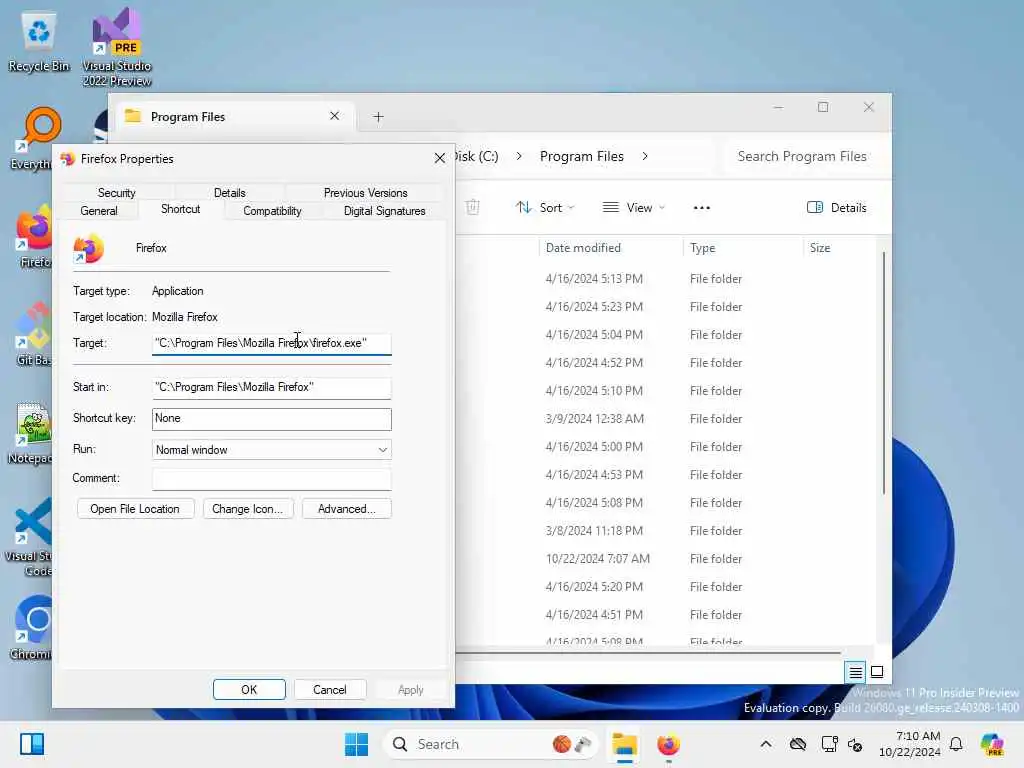
Task: Click the See more ellipsis in Explorer toolbar
Action: (x=701, y=208)
